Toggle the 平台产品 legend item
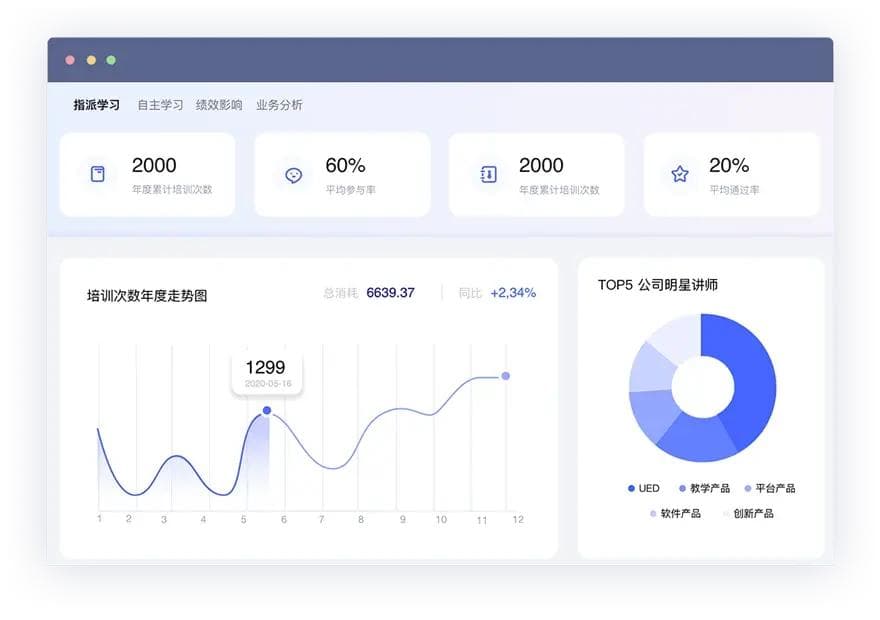 [x=769, y=488]
